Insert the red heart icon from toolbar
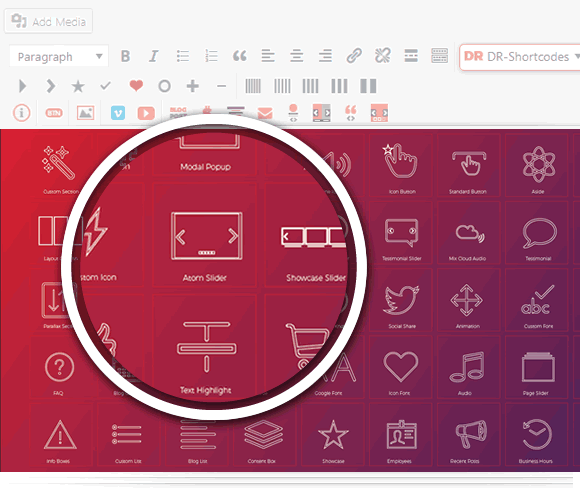Image resolution: width=580 pixels, height=489 pixels. 136,85
